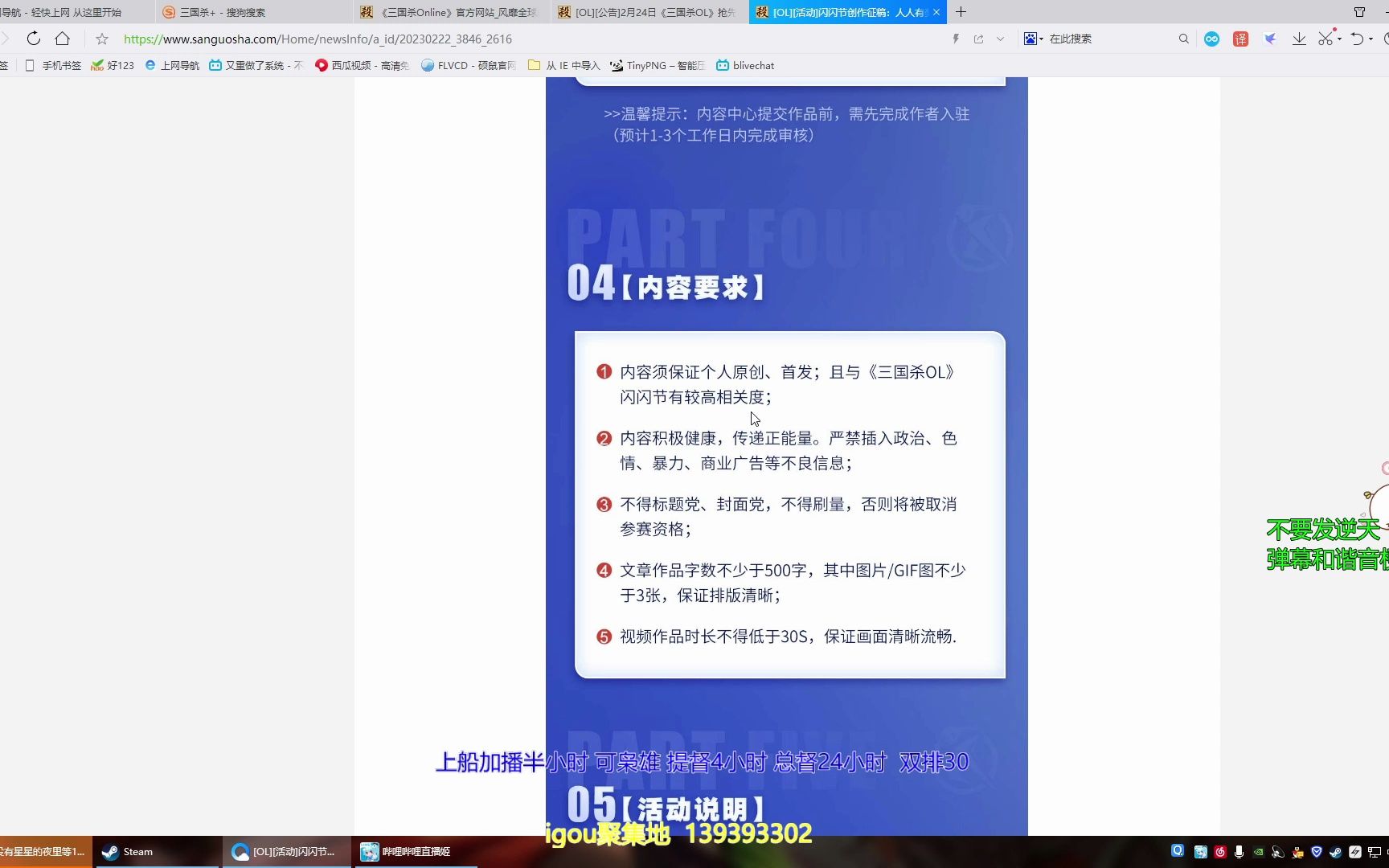
Task: Click the 温馨提示 notice text
Action: pos(786,125)
